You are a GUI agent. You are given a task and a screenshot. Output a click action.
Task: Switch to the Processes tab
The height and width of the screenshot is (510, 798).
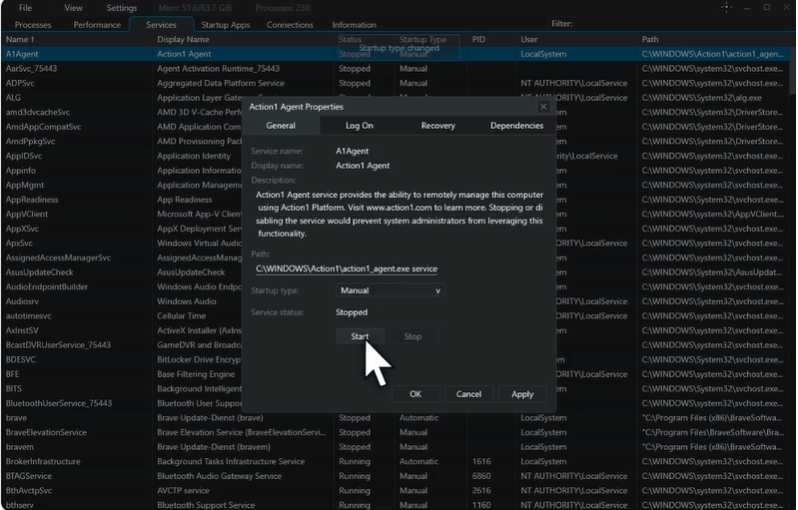33,24
